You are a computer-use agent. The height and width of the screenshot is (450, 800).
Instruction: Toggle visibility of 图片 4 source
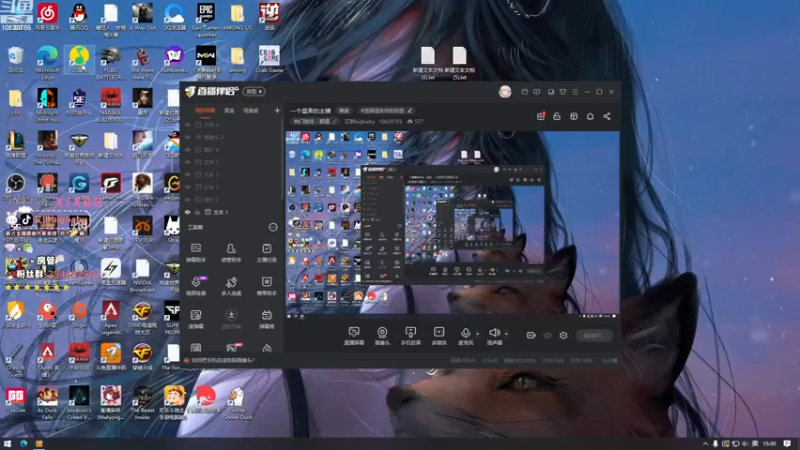pos(188,149)
